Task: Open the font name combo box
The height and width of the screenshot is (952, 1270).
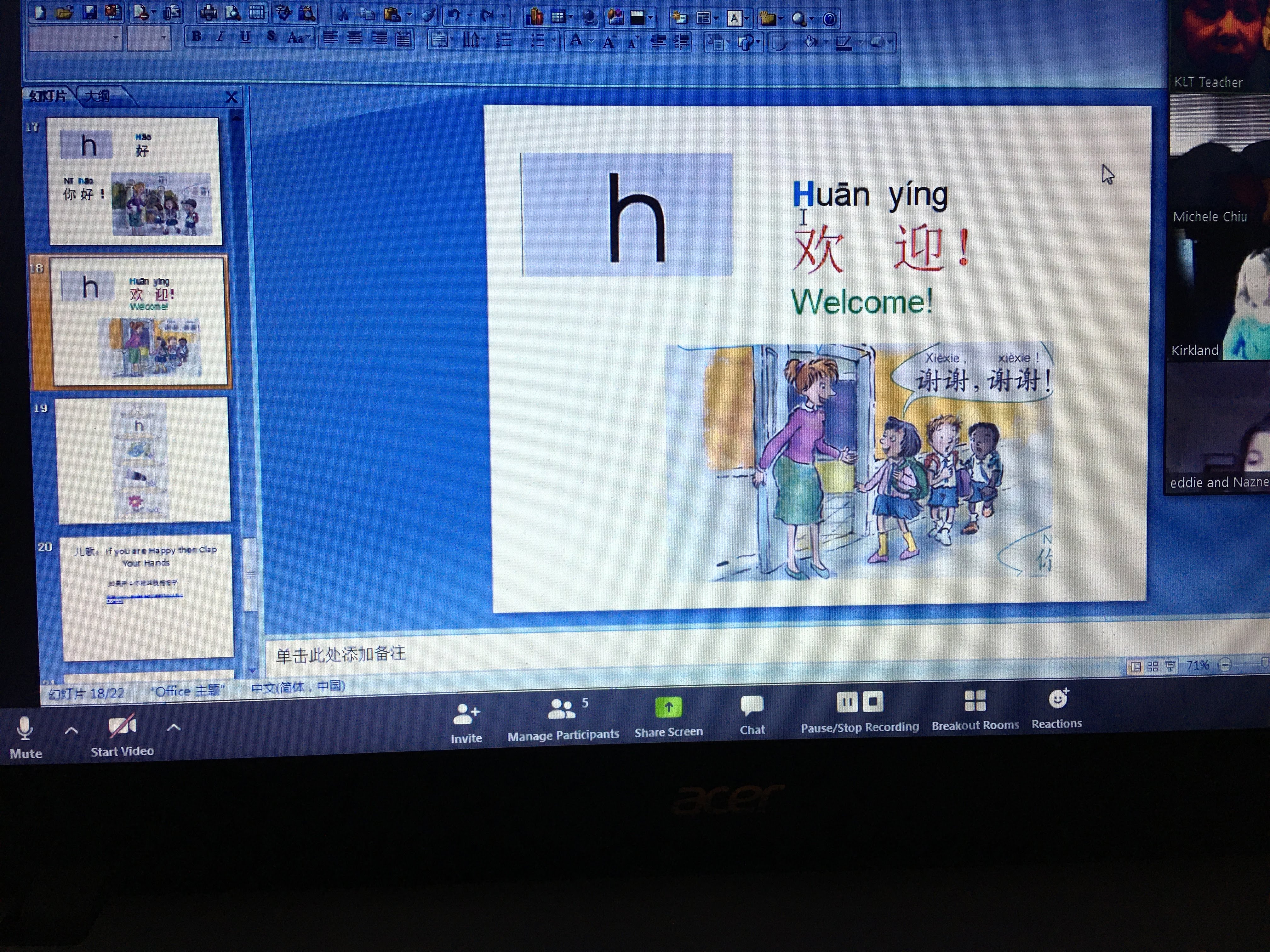Action: (75, 38)
